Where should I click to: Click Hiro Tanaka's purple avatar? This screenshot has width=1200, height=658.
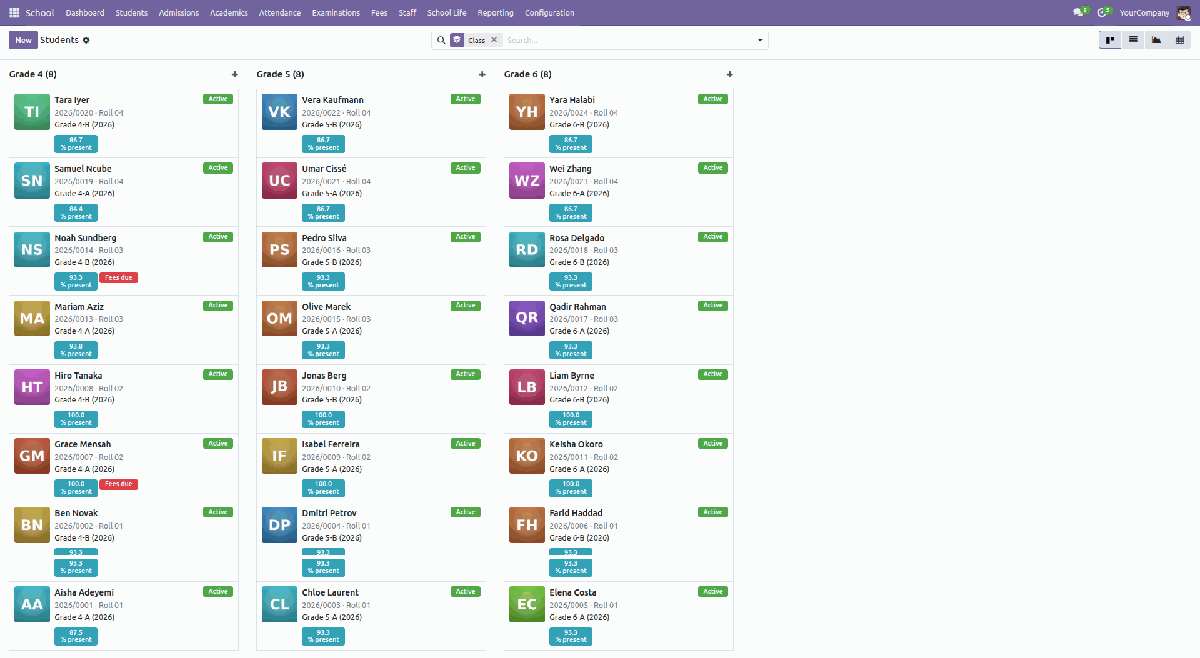point(32,388)
